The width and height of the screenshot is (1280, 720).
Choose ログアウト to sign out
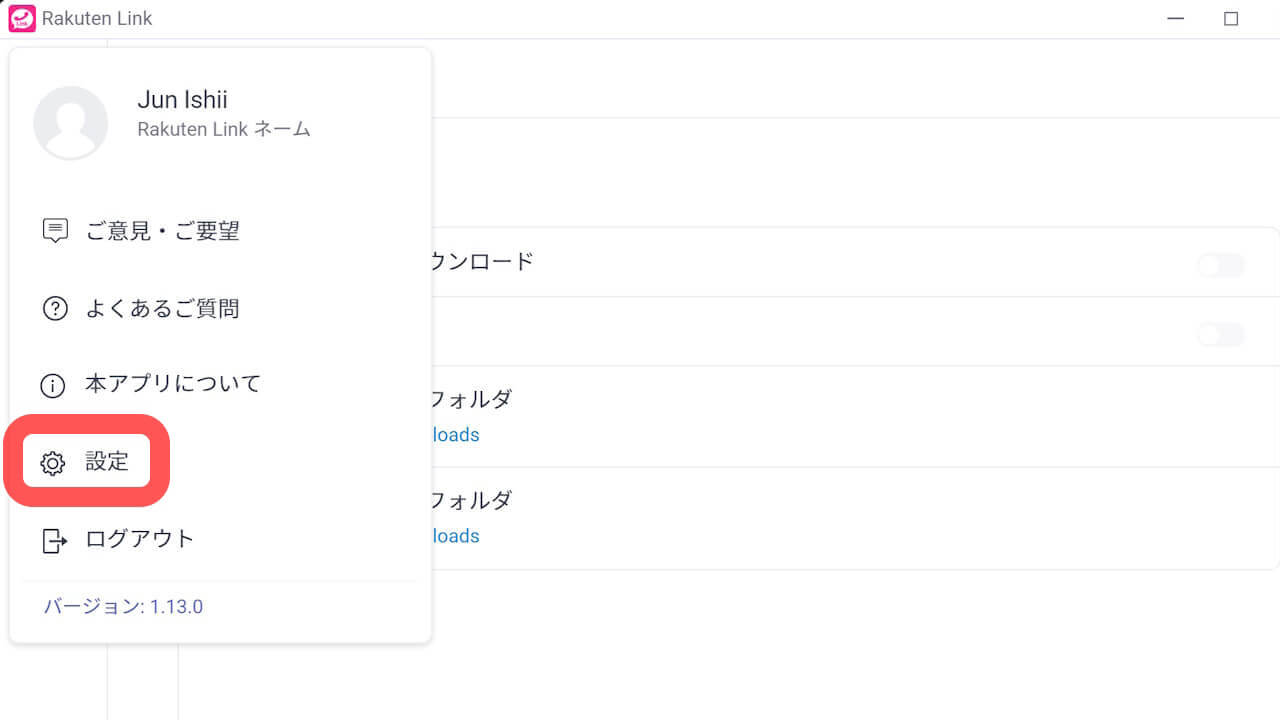[x=137, y=539]
